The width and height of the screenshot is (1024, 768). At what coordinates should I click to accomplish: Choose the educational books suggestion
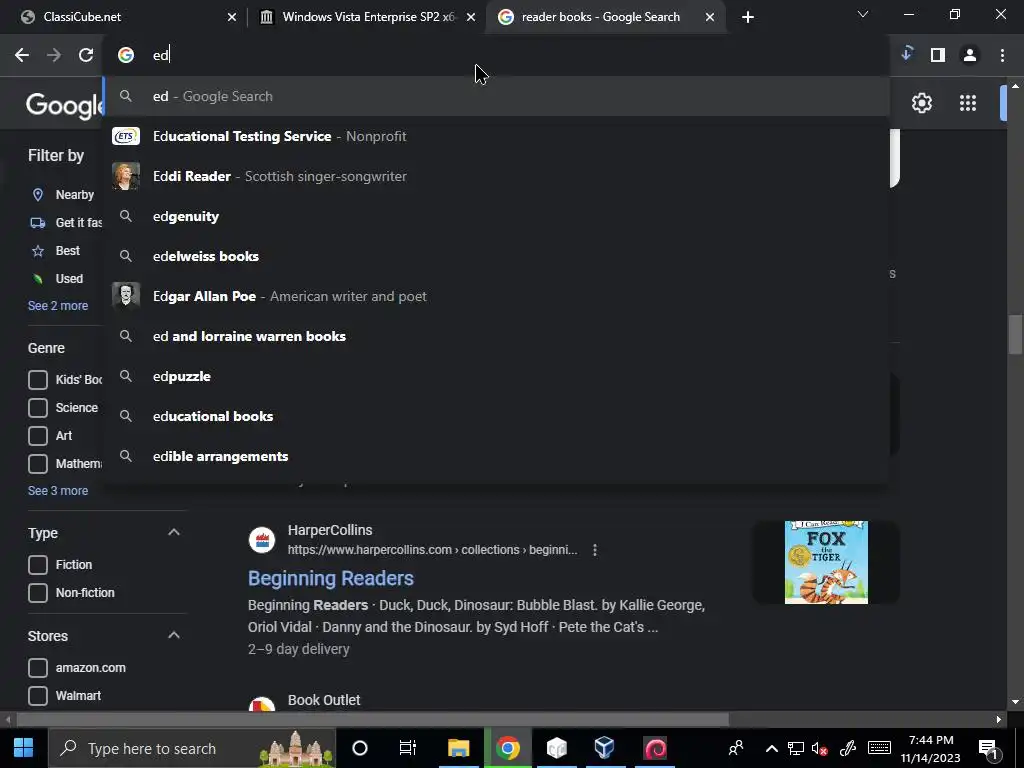pos(496,417)
